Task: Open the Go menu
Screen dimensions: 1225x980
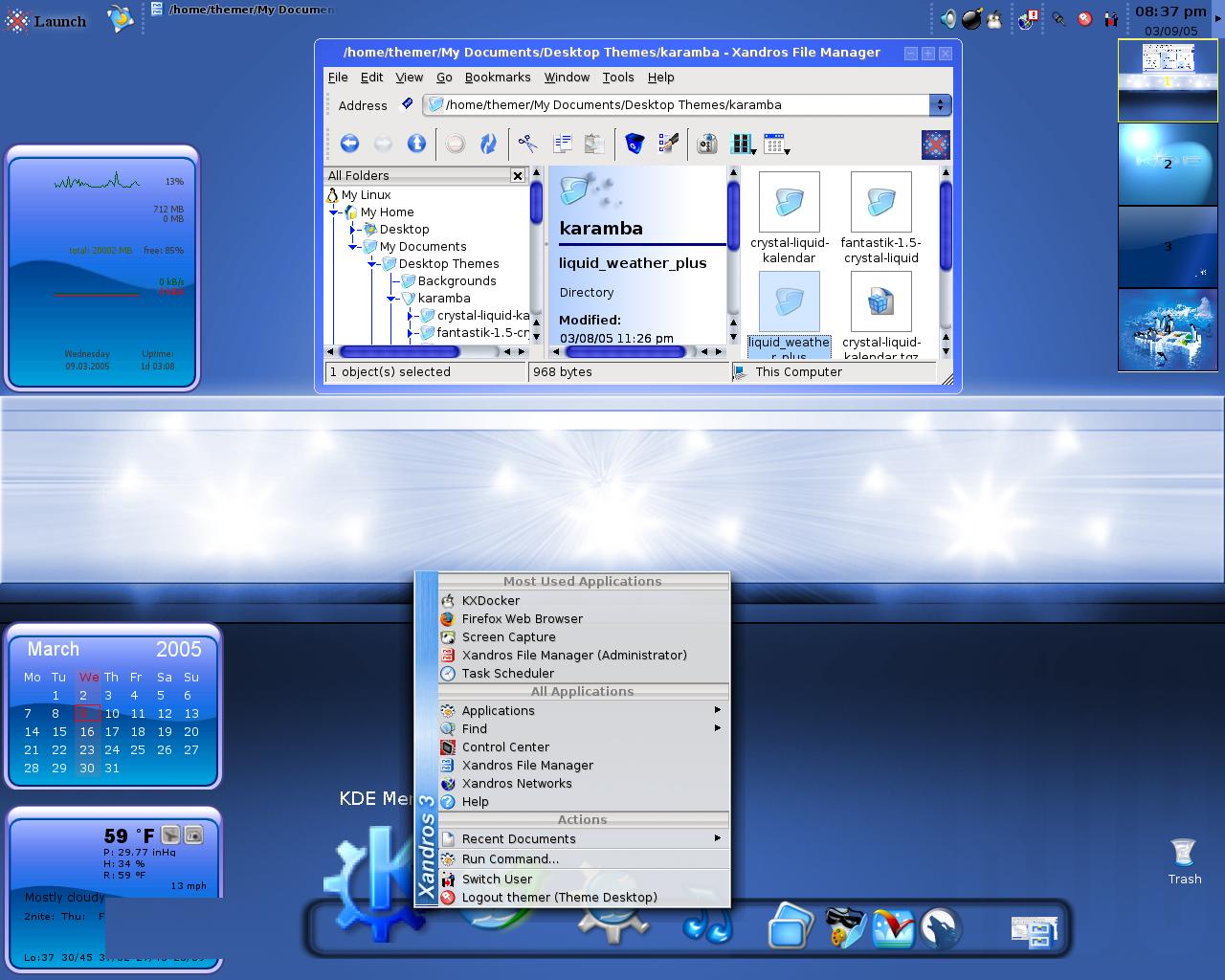Action: point(444,78)
